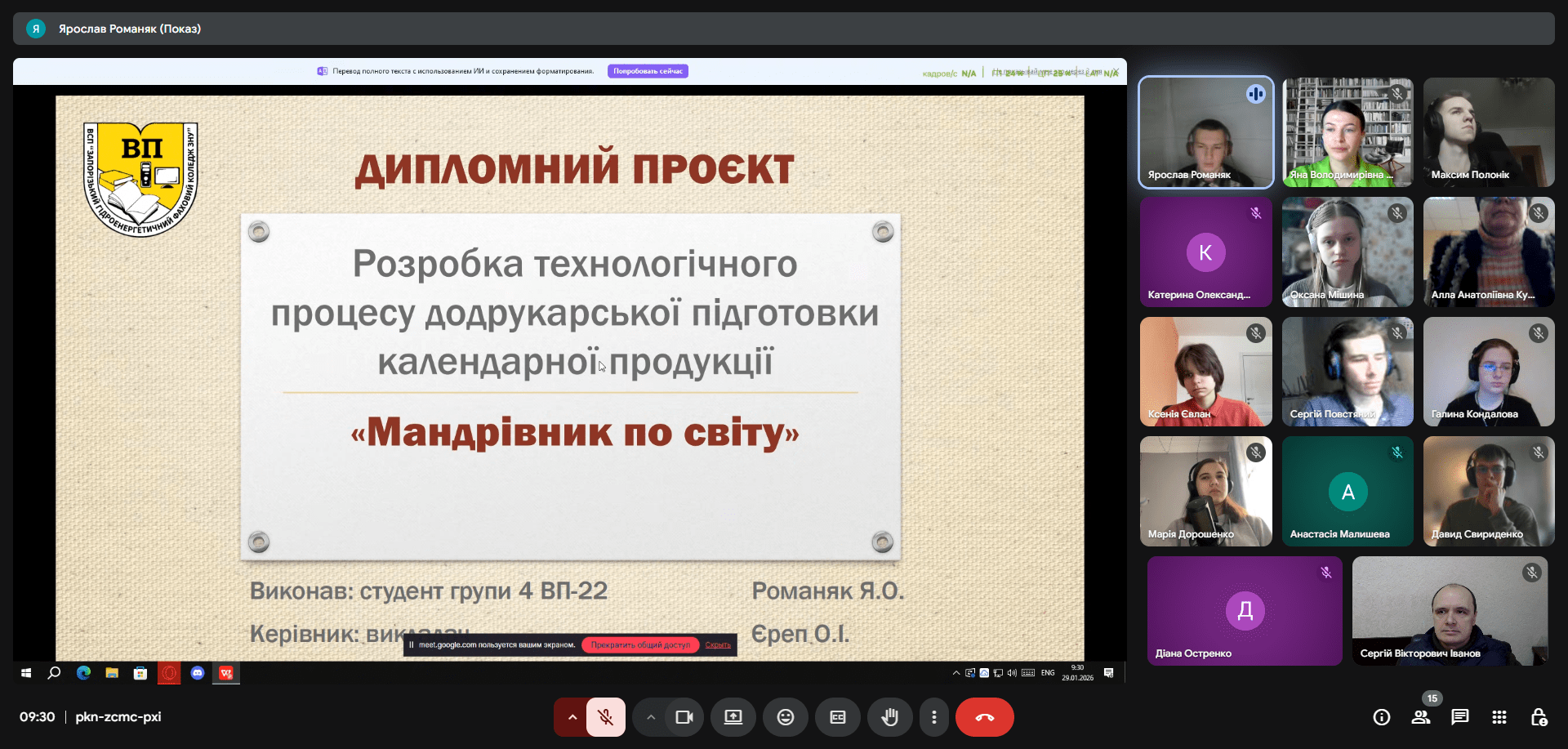Viewport: 1568px width, 749px height.
Task: Open host controls lock icon
Action: point(1538,717)
